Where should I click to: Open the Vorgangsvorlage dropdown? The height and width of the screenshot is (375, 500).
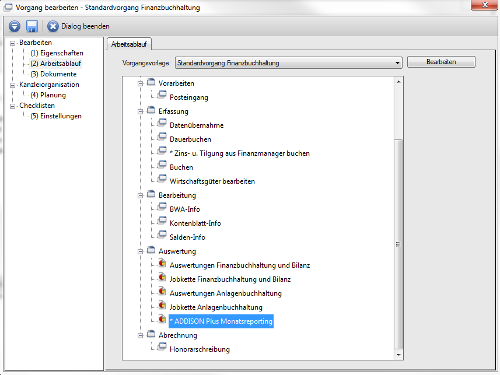coord(397,63)
